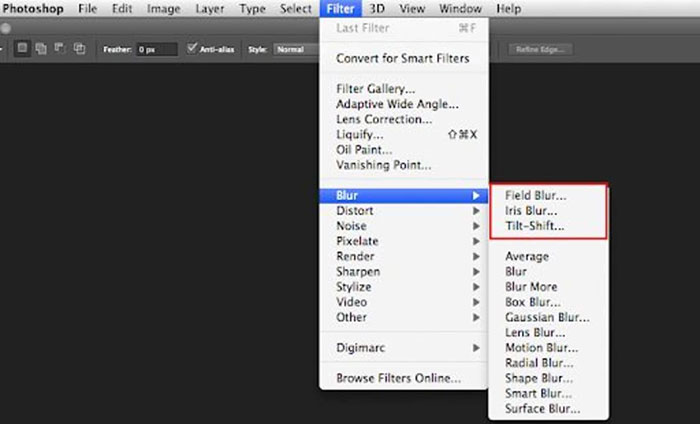
Task: Open the Edit menu
Action: pos(122,8)
